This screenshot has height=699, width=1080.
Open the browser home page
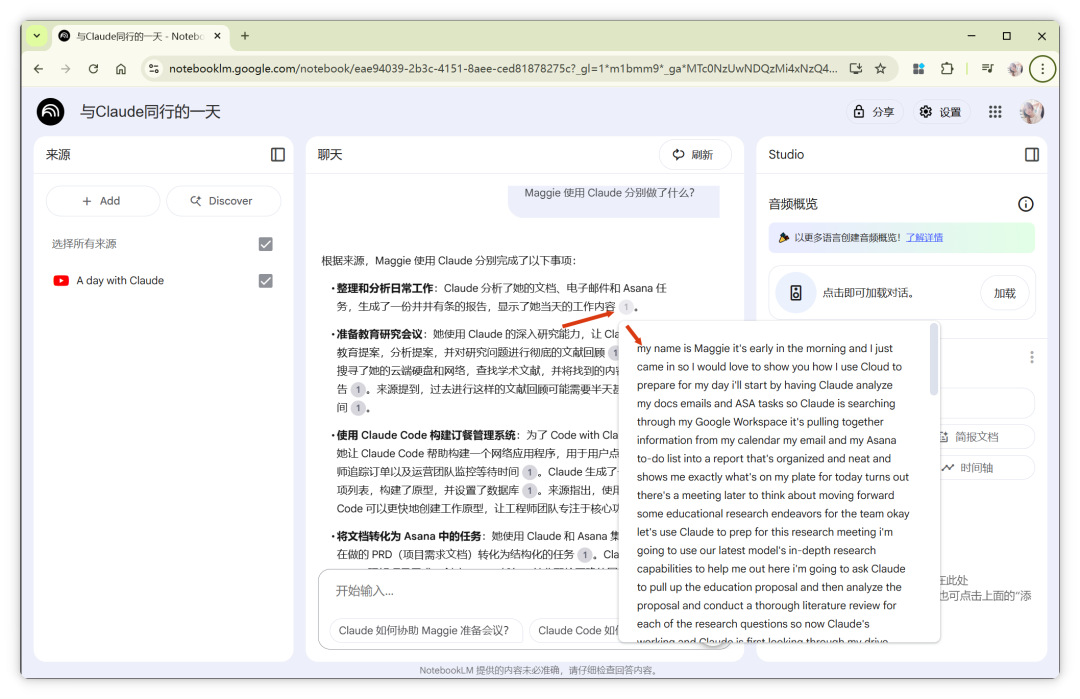tap(121, 68)
